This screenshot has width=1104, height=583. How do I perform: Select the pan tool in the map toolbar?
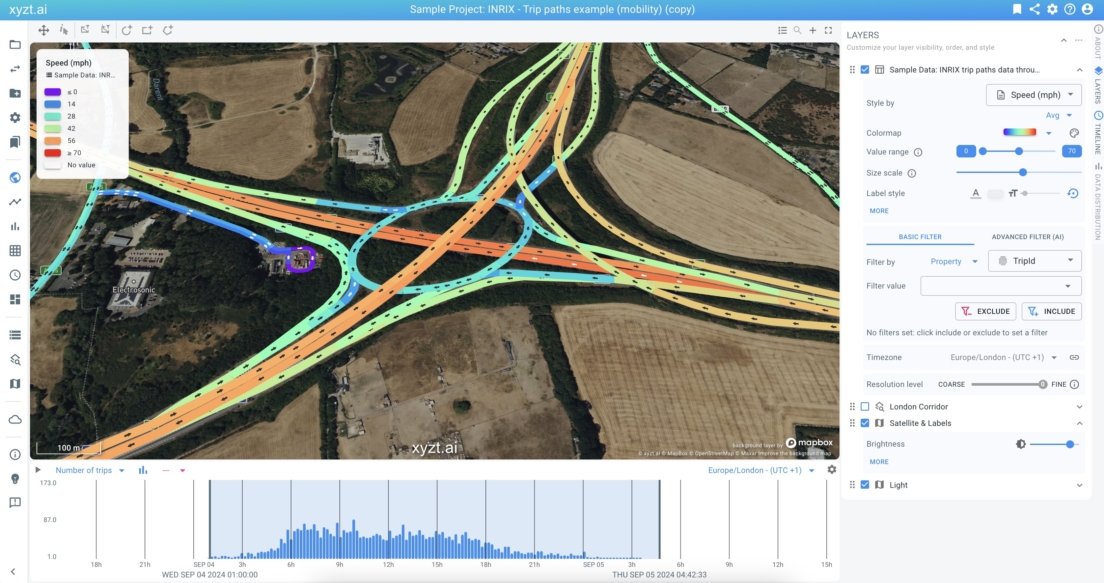[x=43, y=30]
